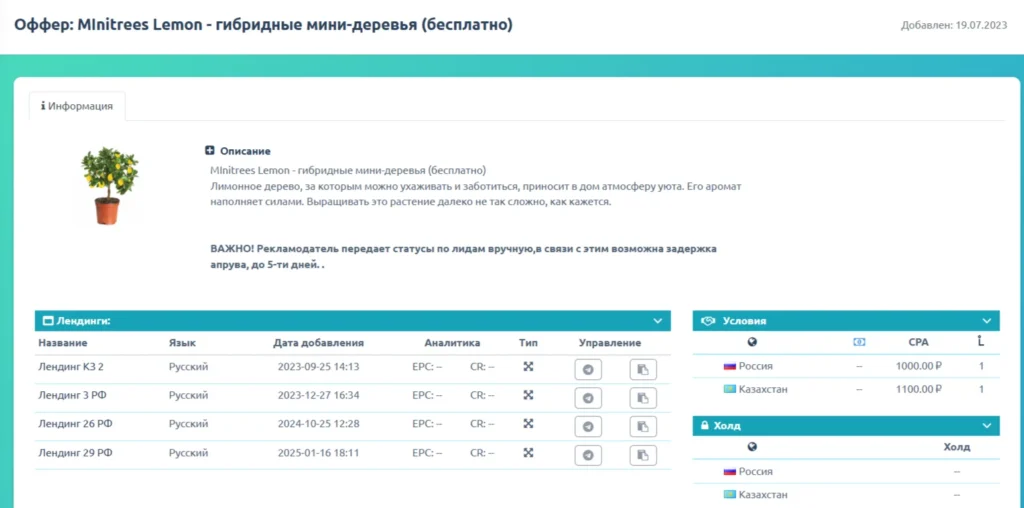Click the globe icon in Холд table
1024x508 pixels.
coord(752,447)
